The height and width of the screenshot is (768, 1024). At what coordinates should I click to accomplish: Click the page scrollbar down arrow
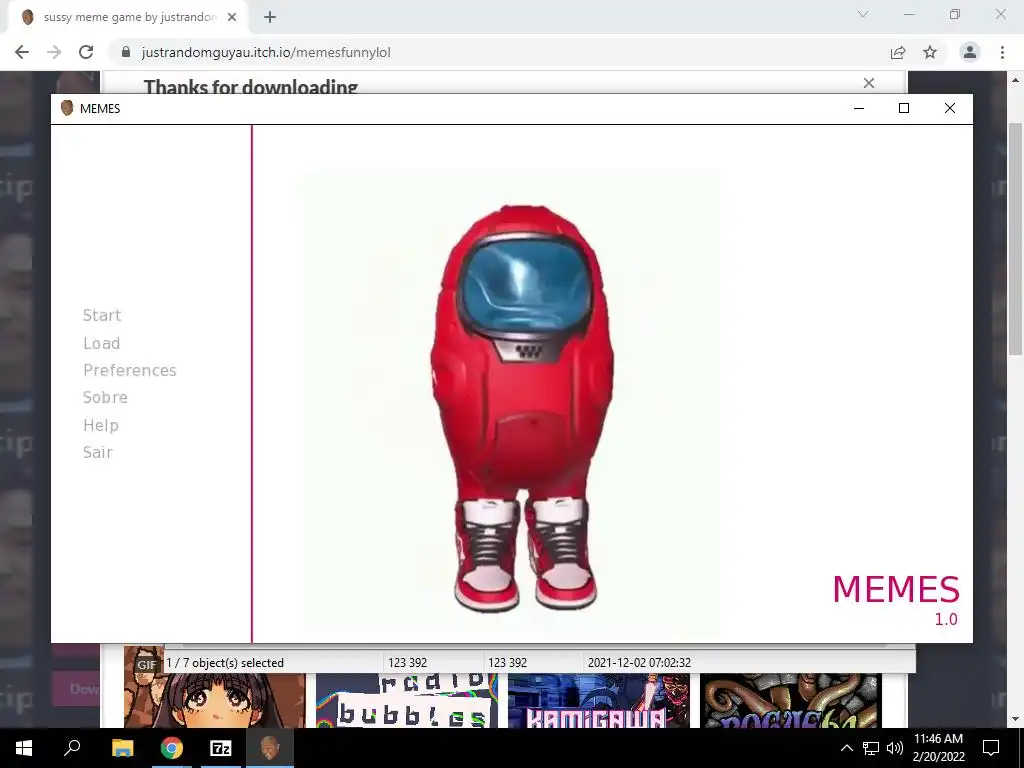1016,719
